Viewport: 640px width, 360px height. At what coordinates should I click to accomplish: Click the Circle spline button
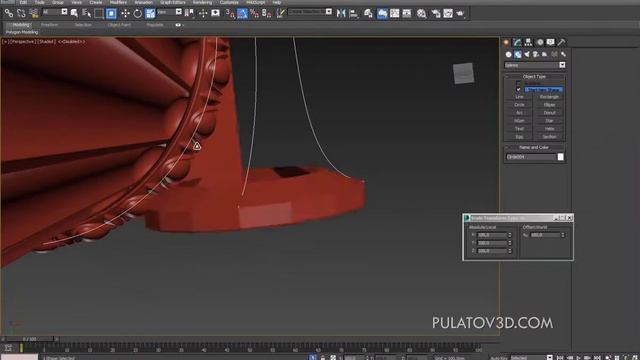click(x=519, y=105)
